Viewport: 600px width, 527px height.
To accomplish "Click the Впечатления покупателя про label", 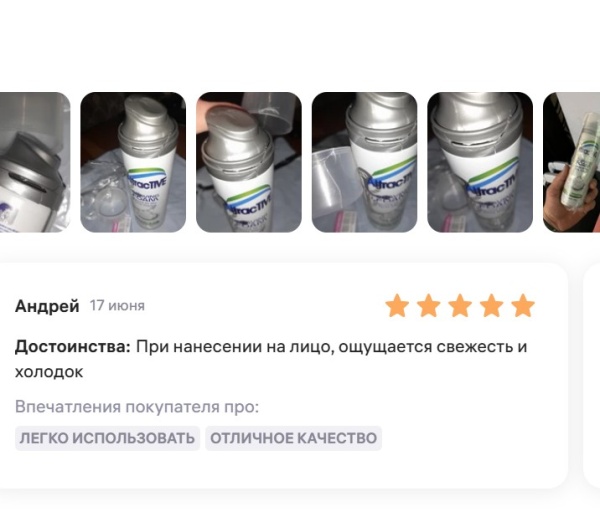I will pos(137,407).
